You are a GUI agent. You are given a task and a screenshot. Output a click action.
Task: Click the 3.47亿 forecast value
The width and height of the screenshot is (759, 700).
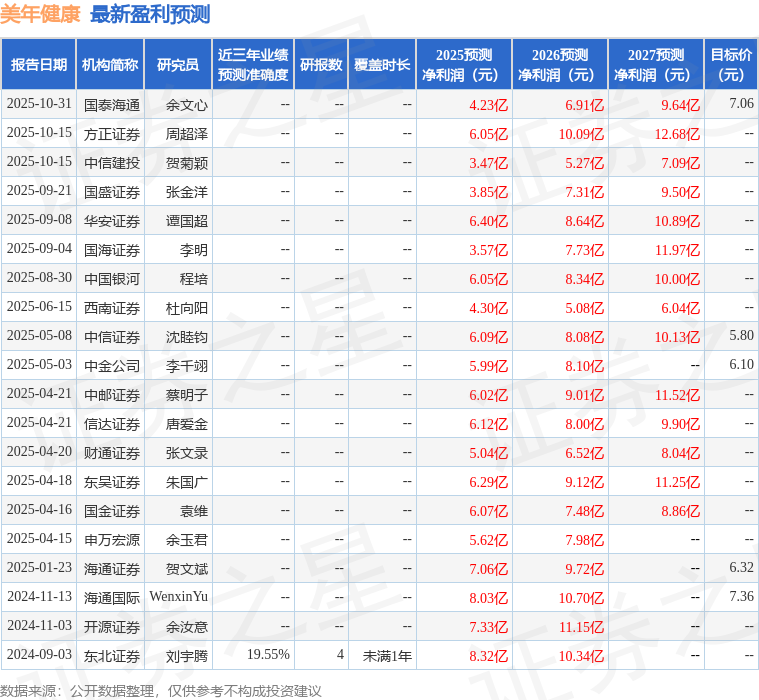[x=488, y=163]
